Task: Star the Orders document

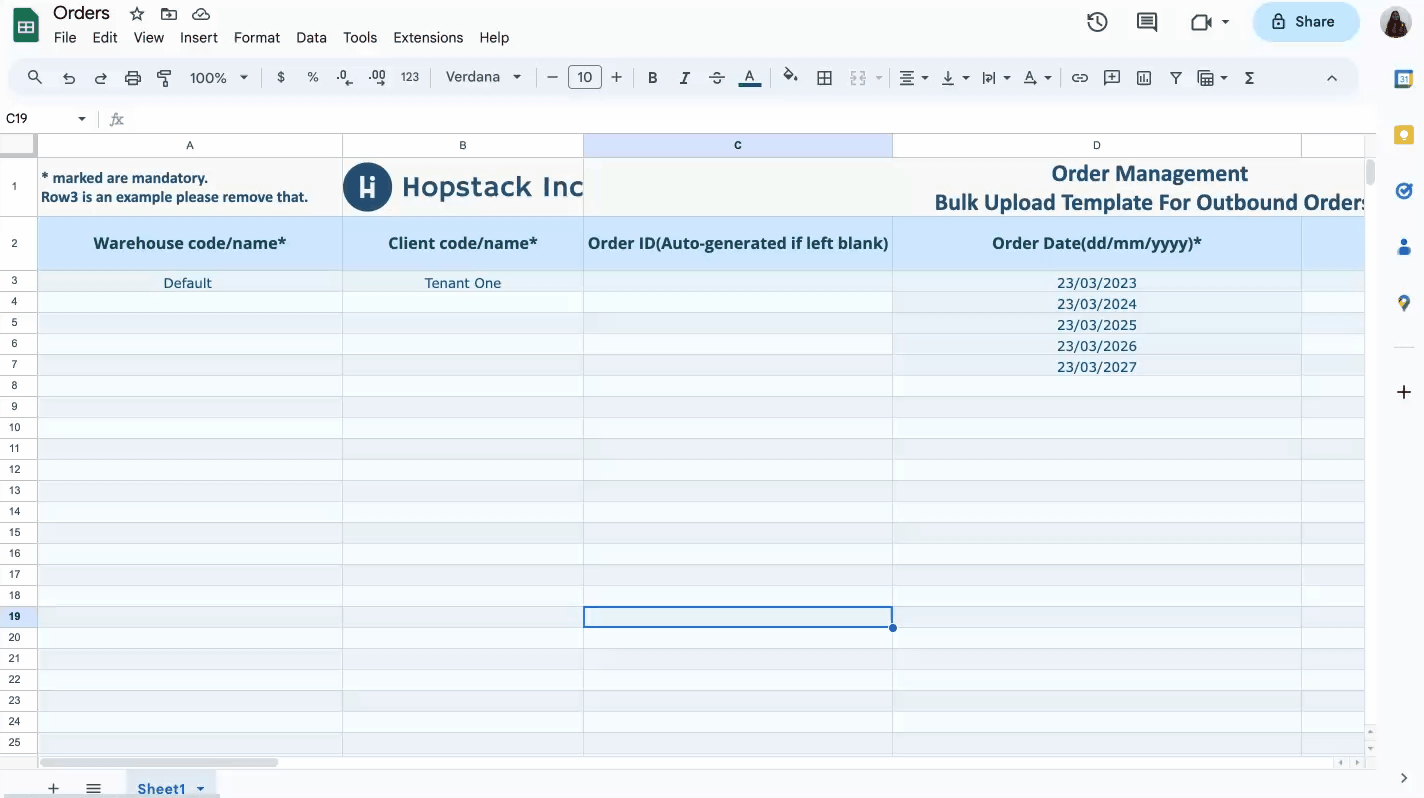Action: 137,14
